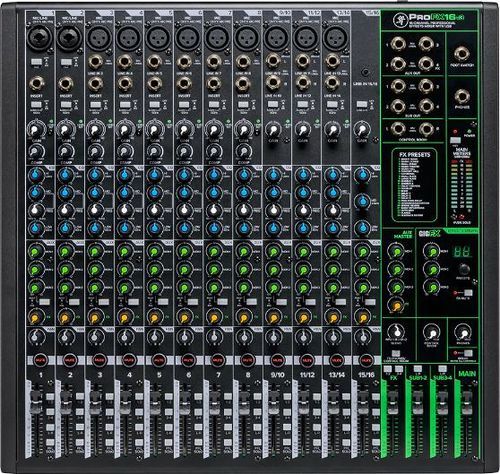Click the channel 5 XLR mic input

[158, 38]
